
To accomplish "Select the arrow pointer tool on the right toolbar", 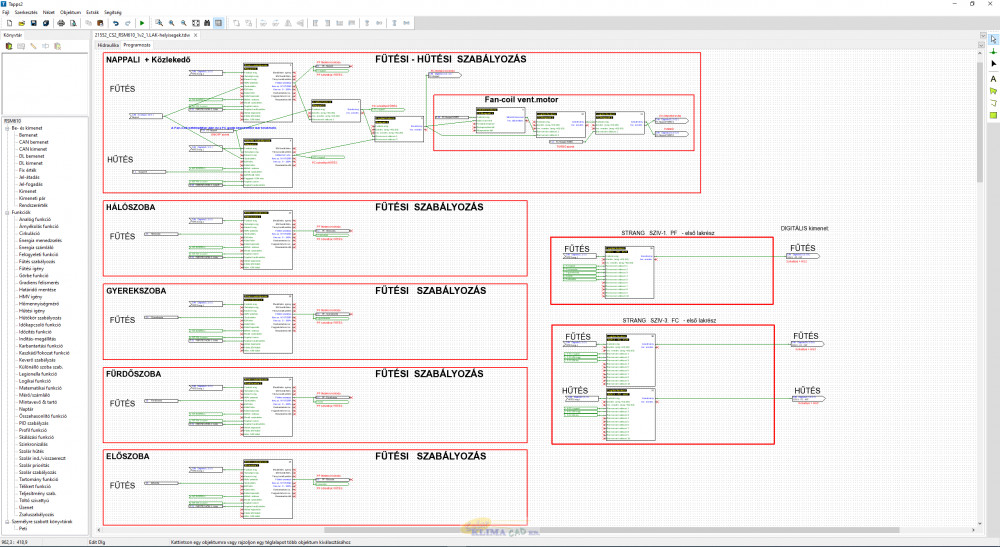I will click(x=993, y=40).
